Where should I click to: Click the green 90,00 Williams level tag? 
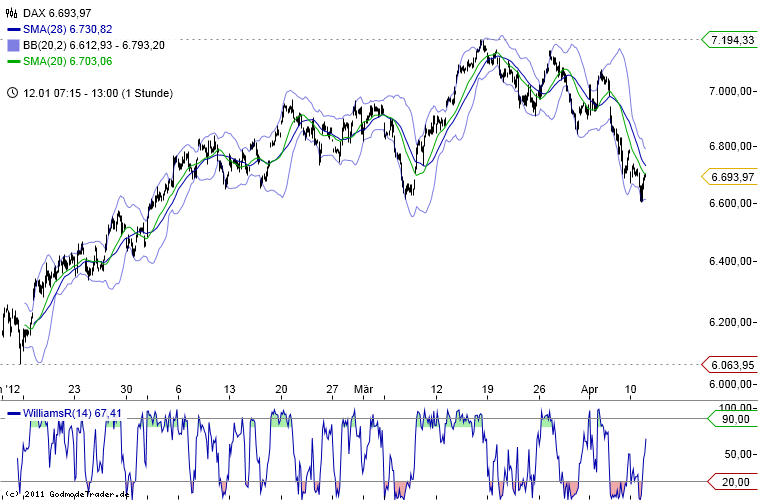pos(731,419)
